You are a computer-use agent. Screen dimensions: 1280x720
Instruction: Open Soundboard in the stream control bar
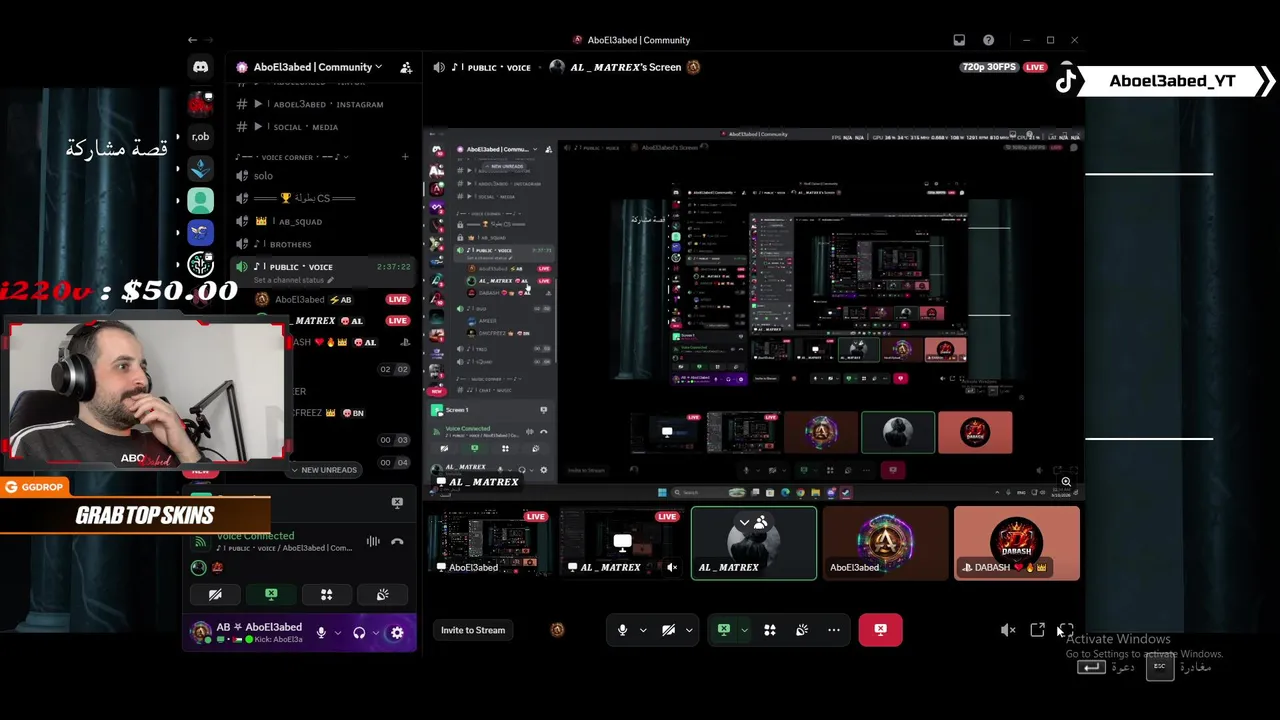802,630
